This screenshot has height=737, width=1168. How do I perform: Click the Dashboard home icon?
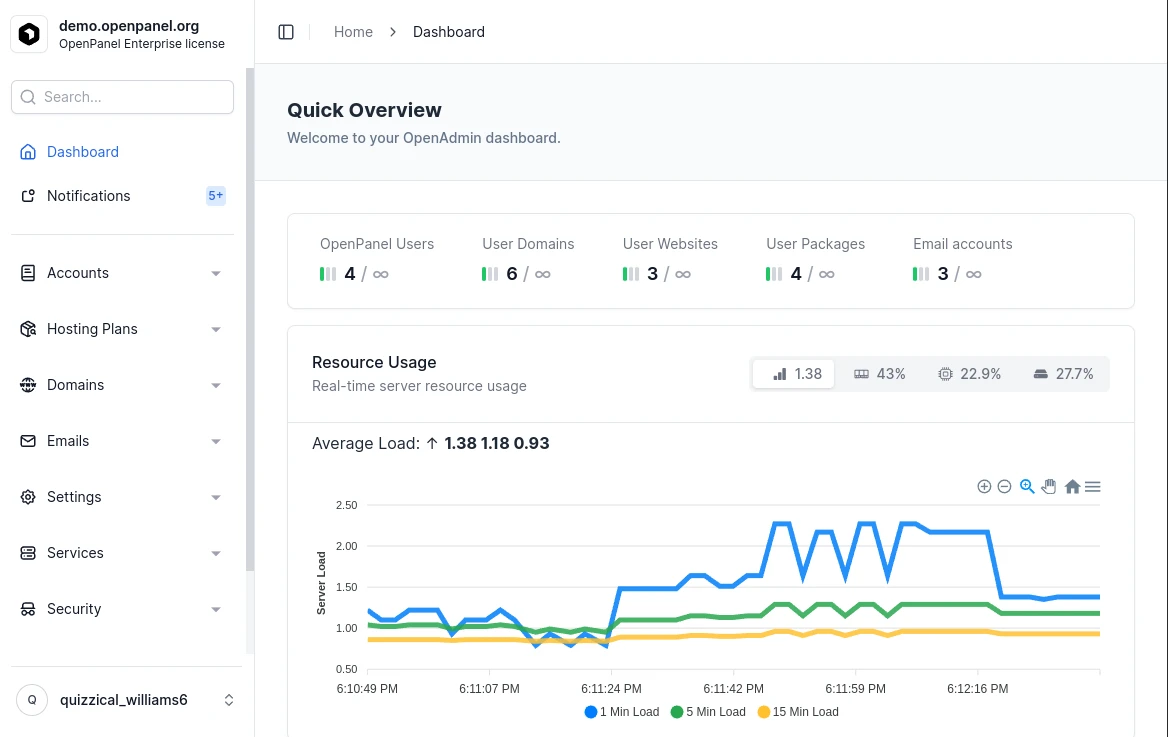[x=28, y=152]
